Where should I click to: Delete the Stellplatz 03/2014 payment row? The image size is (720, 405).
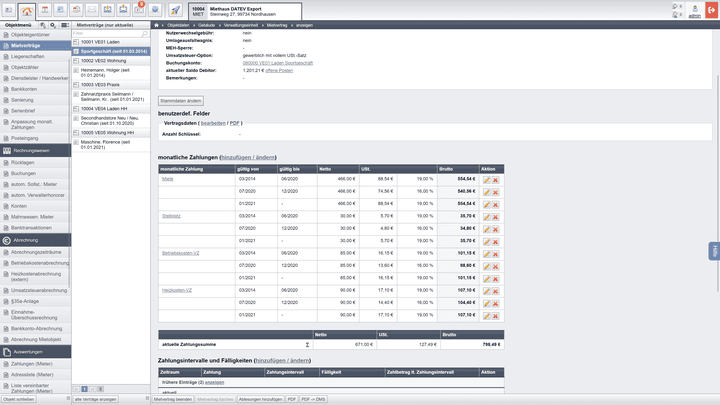(495, 216)
